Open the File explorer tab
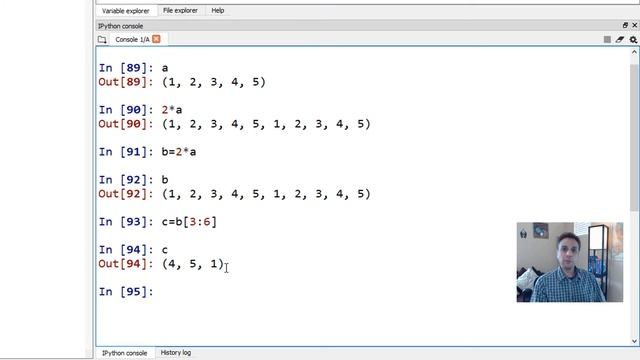 180,11
